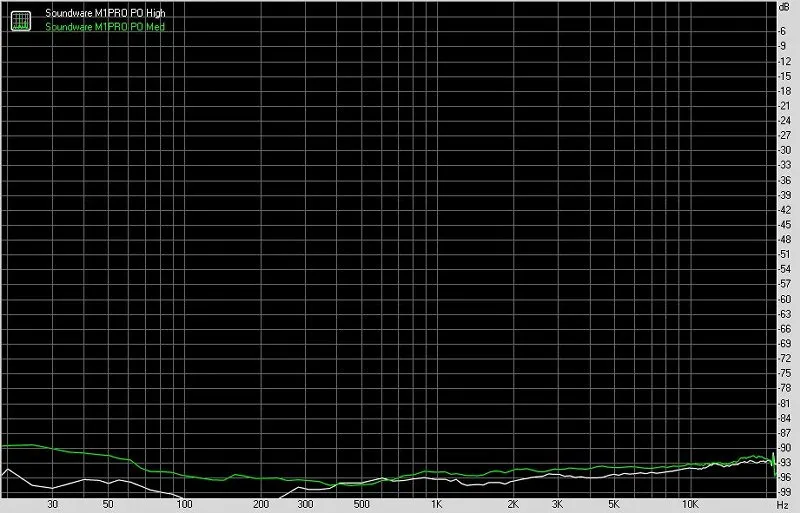Click the '-18' dB scale label
Viewport: 800px width, 513px height.
coord(784,91)
